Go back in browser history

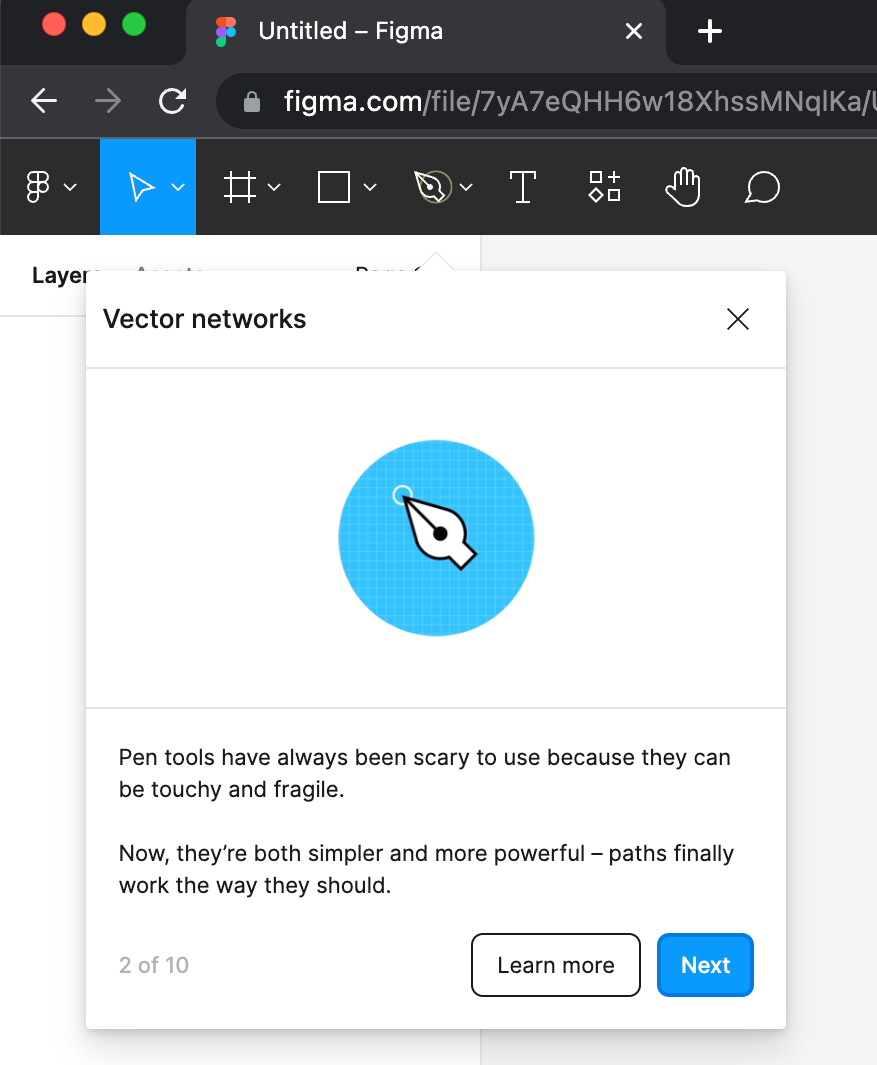point(44,101)
